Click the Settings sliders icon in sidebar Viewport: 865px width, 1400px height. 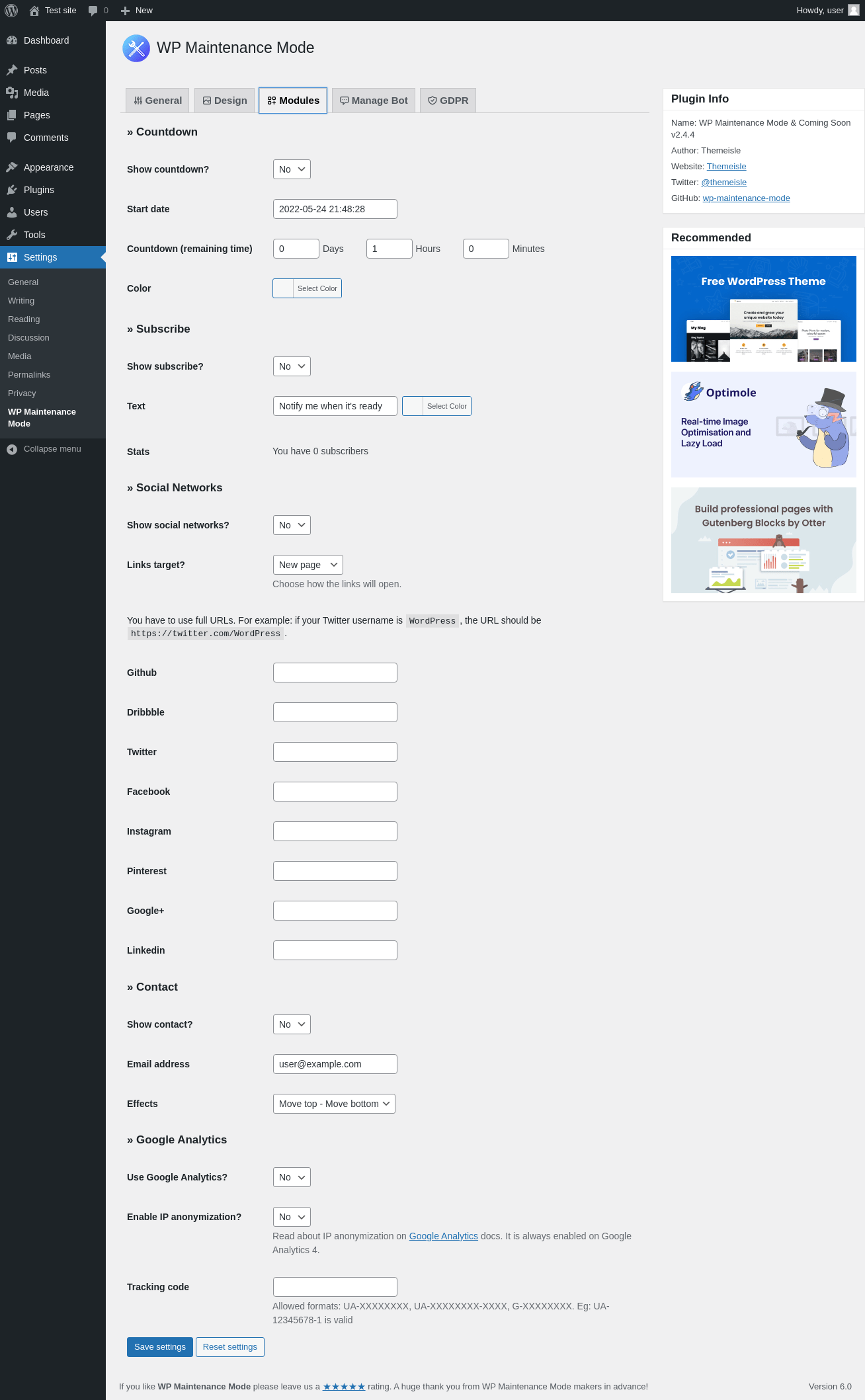point(12,257)
